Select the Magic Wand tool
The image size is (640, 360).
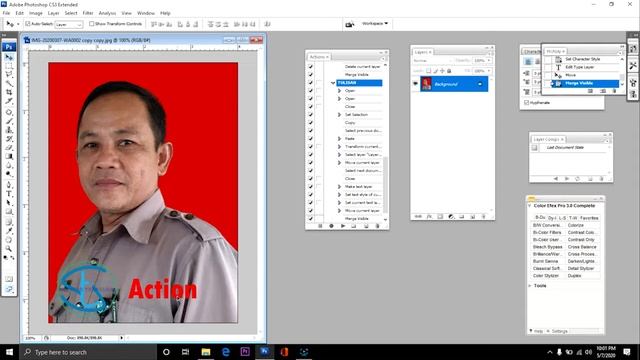point(9,84)
